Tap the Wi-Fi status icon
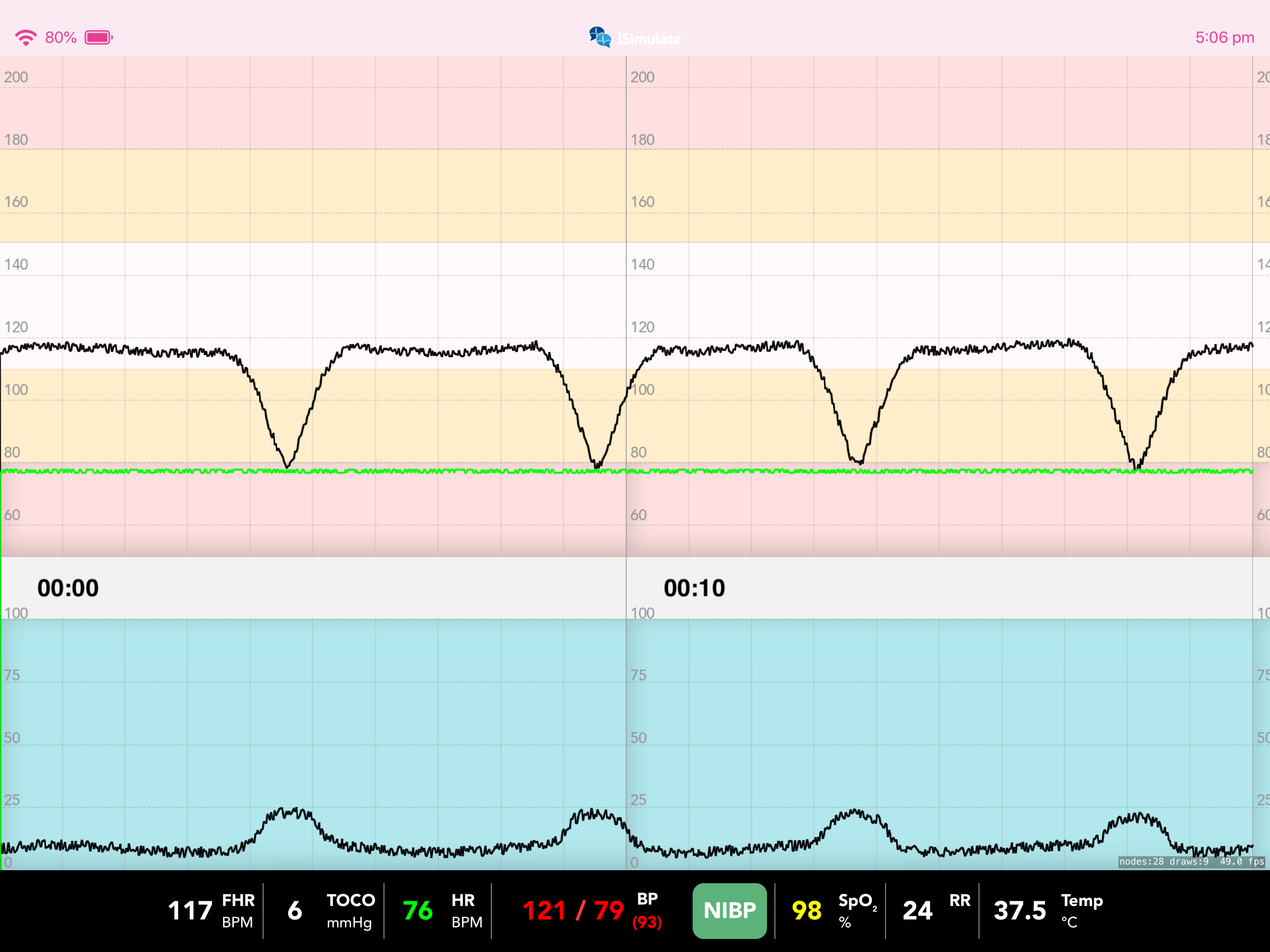Image resolution: width=1270 pixels, height=952 pixels. tap(26, 38)
